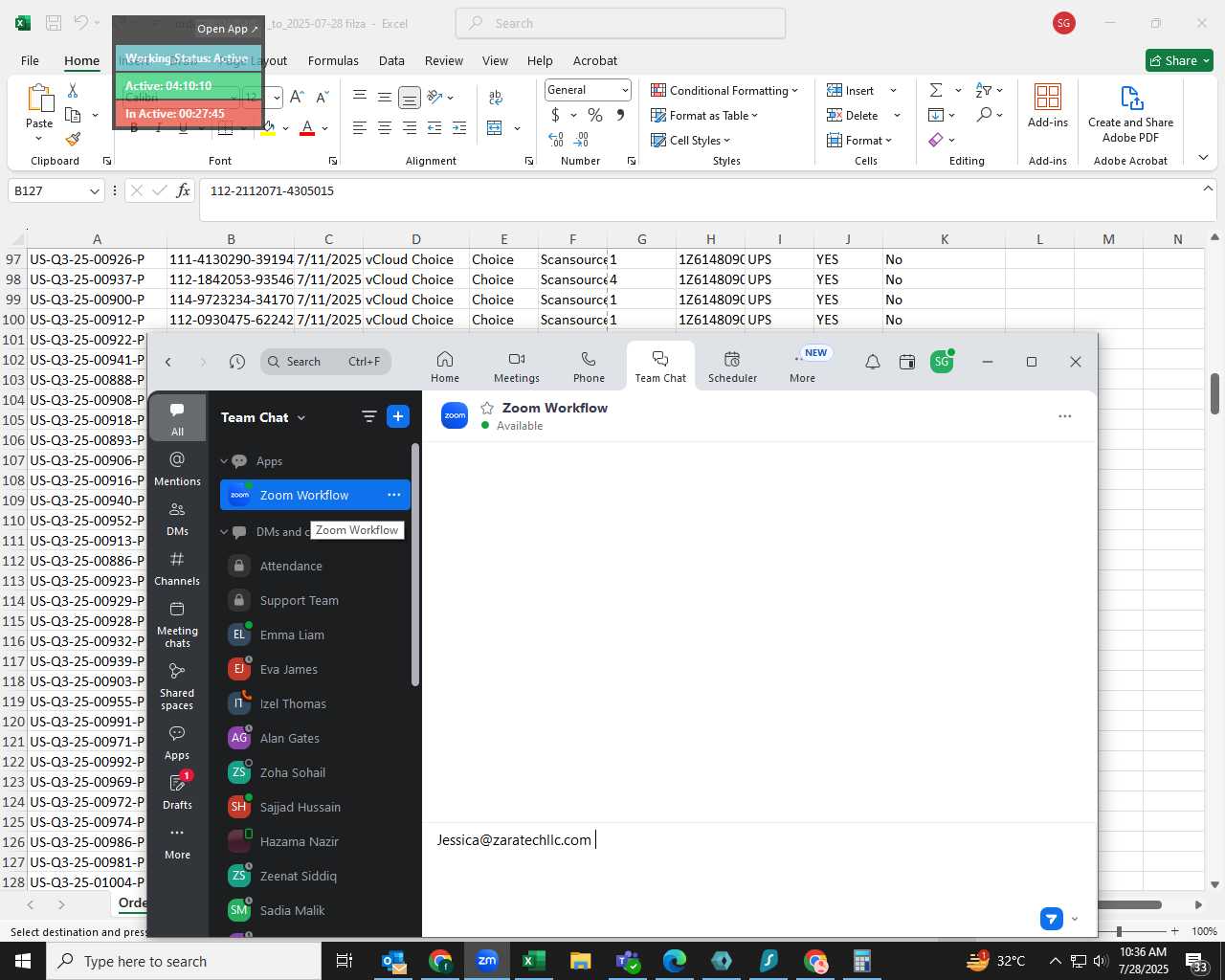Open Cell Styles dropdown
This screenshot has height=980, width=1225.
tap(690, 140)
